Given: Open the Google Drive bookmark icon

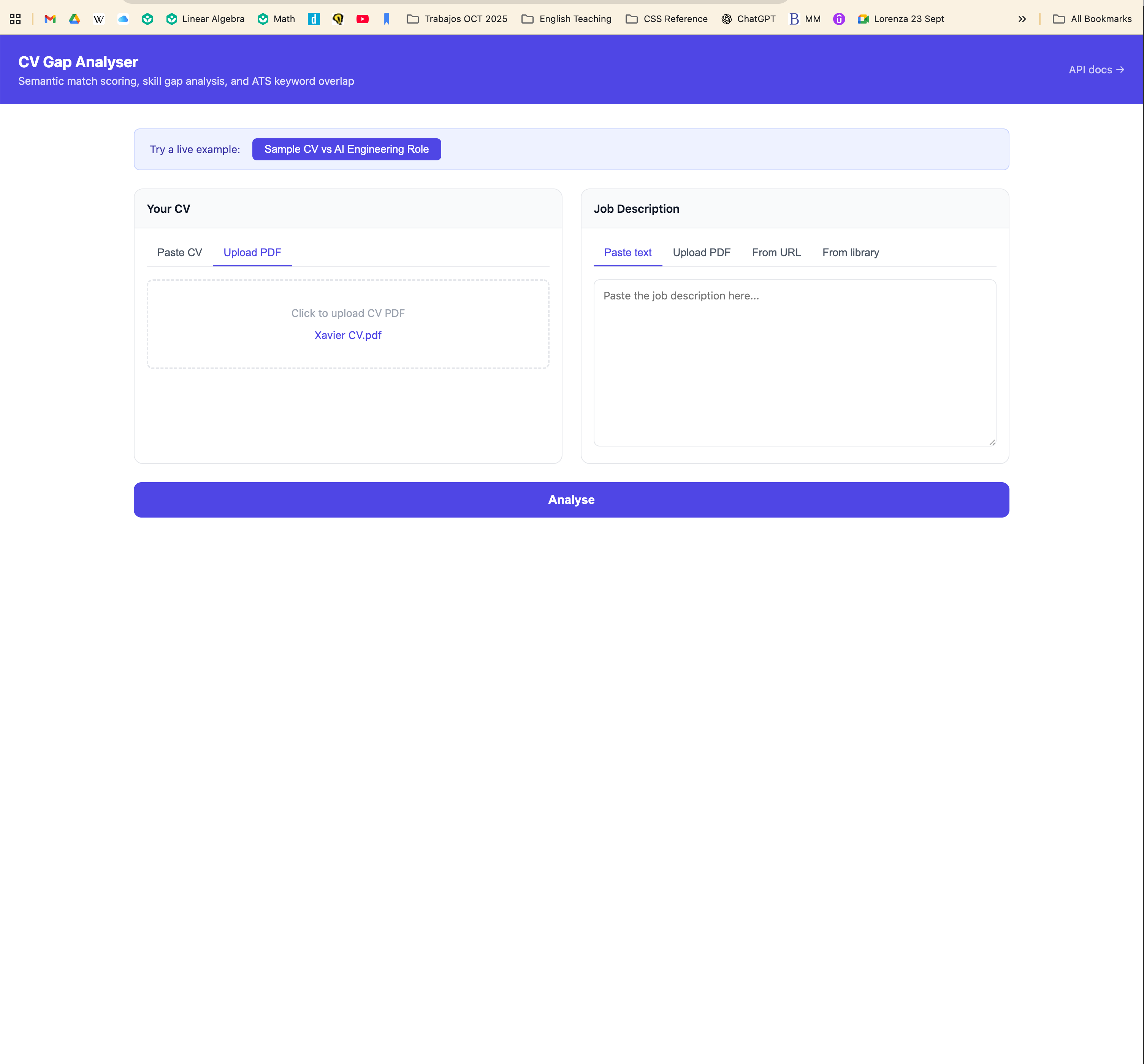Looking at the screenshot, I should 74,19.
